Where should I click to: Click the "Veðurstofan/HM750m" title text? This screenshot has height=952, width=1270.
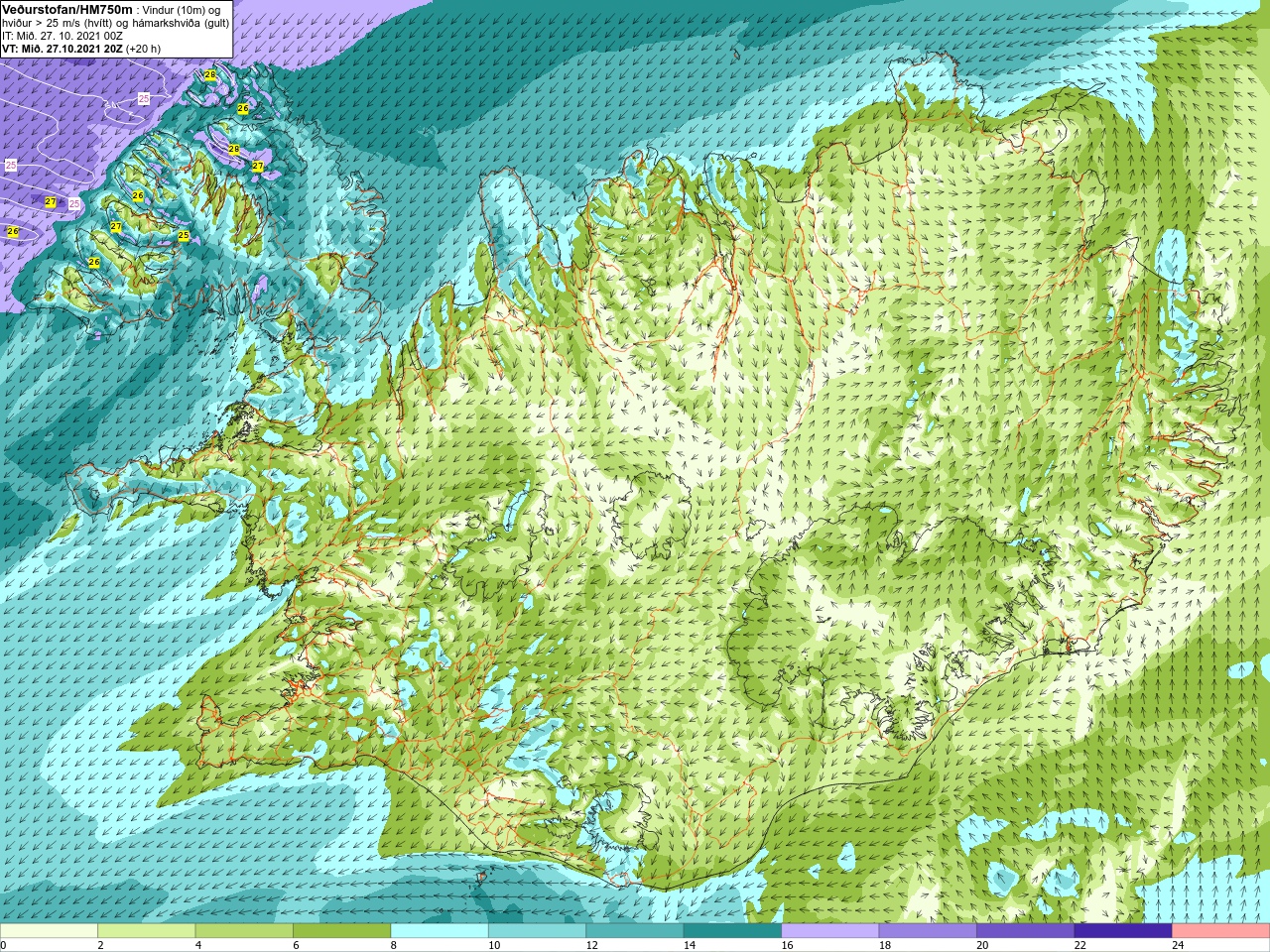(67, 9)
